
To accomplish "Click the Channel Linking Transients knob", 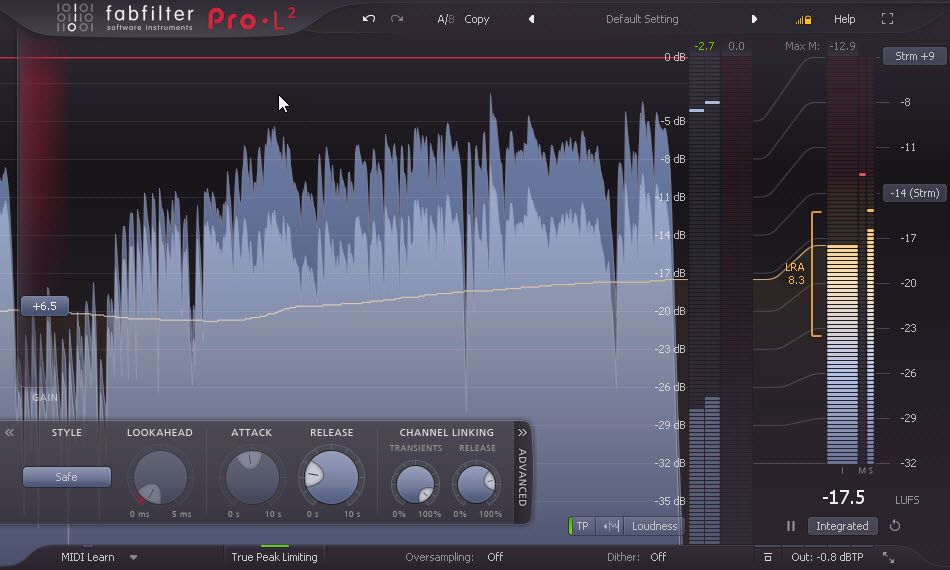I will point(415,483).
